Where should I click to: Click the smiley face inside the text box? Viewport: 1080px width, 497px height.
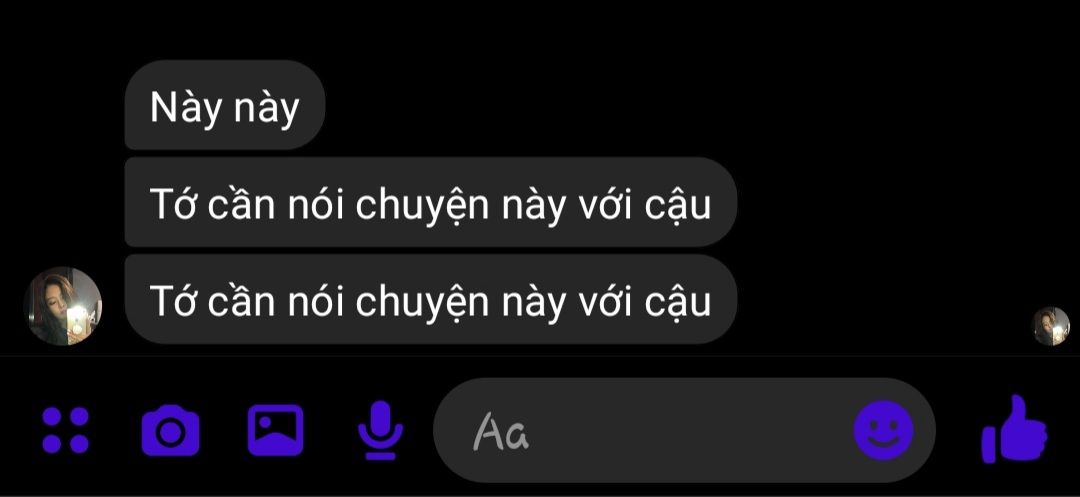coord(884,431)
